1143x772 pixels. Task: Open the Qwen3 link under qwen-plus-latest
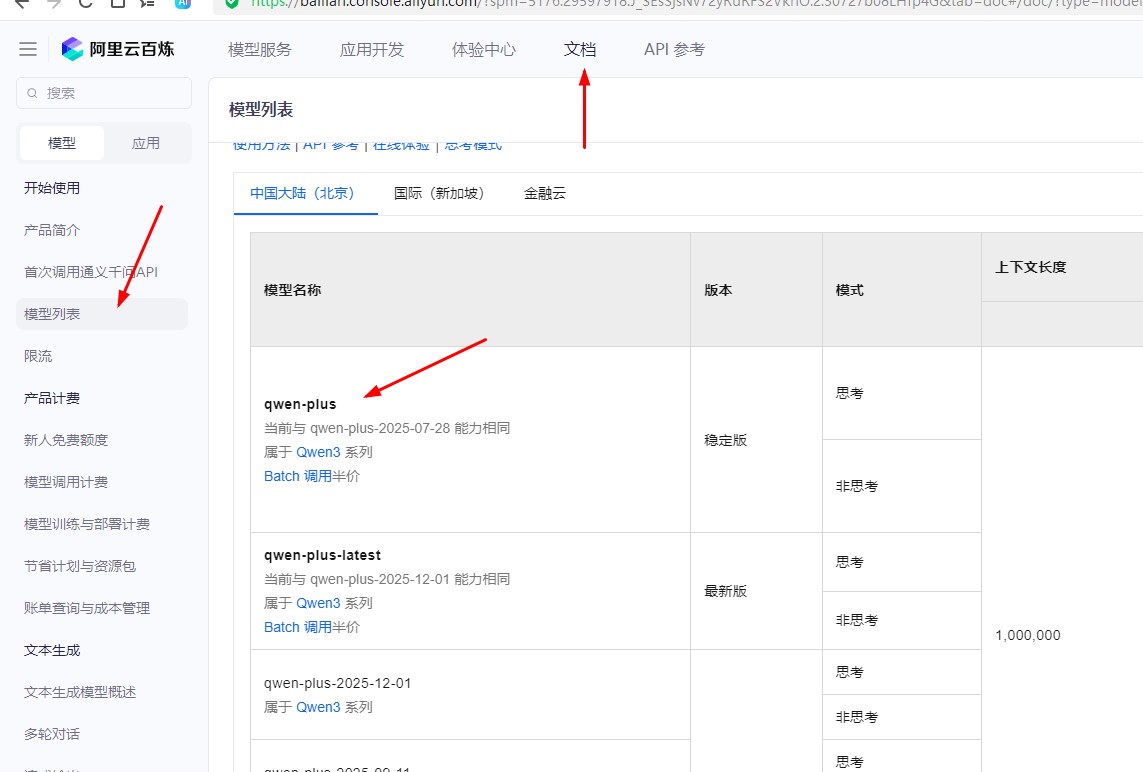click(x=319, y=603)
